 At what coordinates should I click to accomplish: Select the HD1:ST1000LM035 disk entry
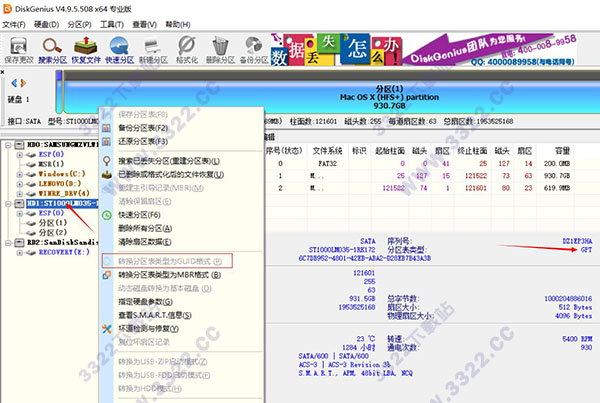point(62,203)
